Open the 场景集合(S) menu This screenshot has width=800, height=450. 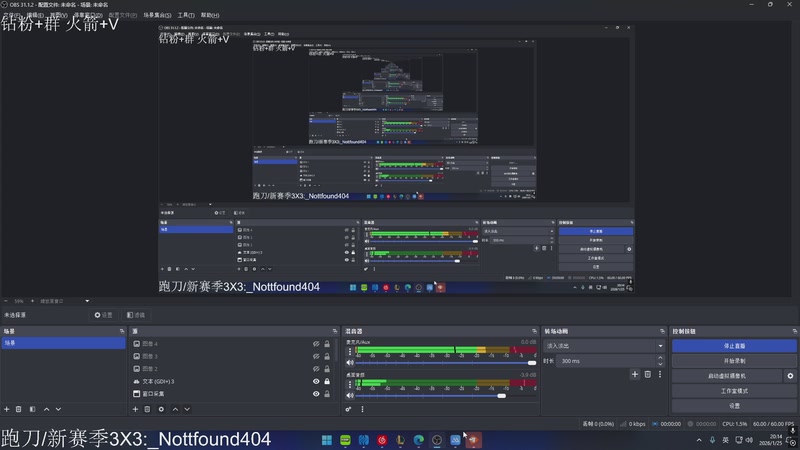tap(157, 15)
